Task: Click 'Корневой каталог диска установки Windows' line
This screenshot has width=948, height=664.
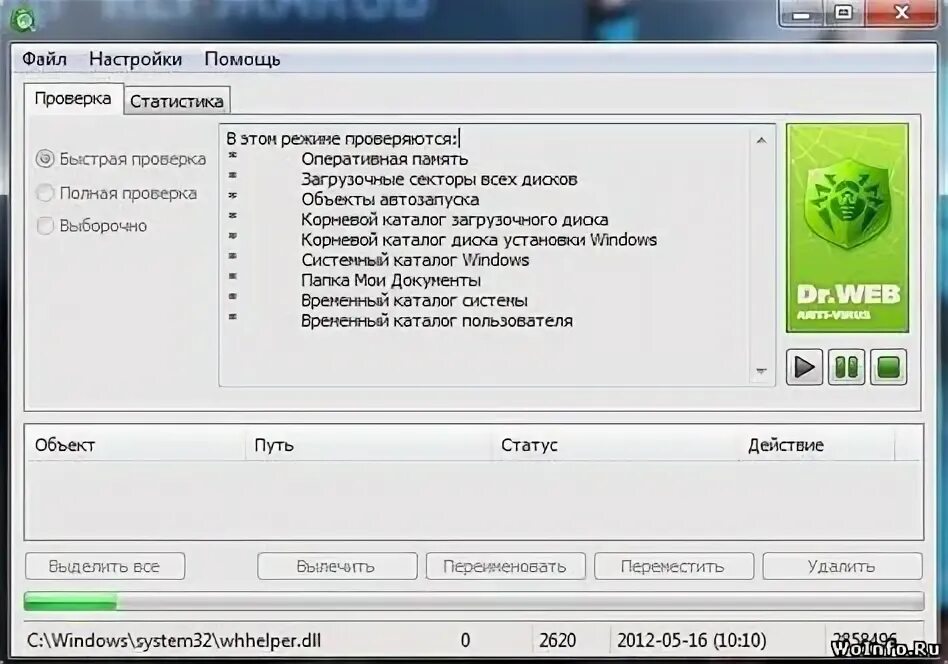Action: tap(479, 240)
